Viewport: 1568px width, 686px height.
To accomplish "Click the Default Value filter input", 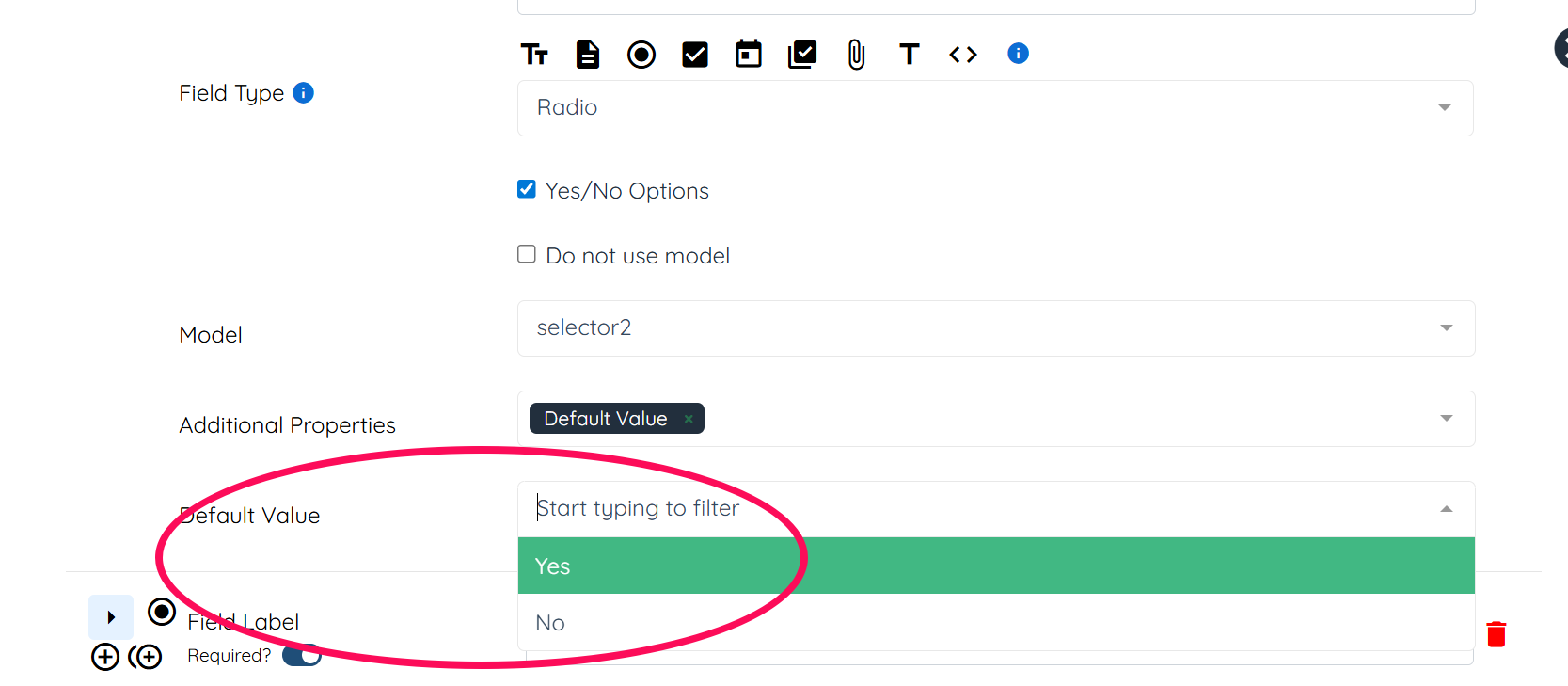I will tap(978, 509).
